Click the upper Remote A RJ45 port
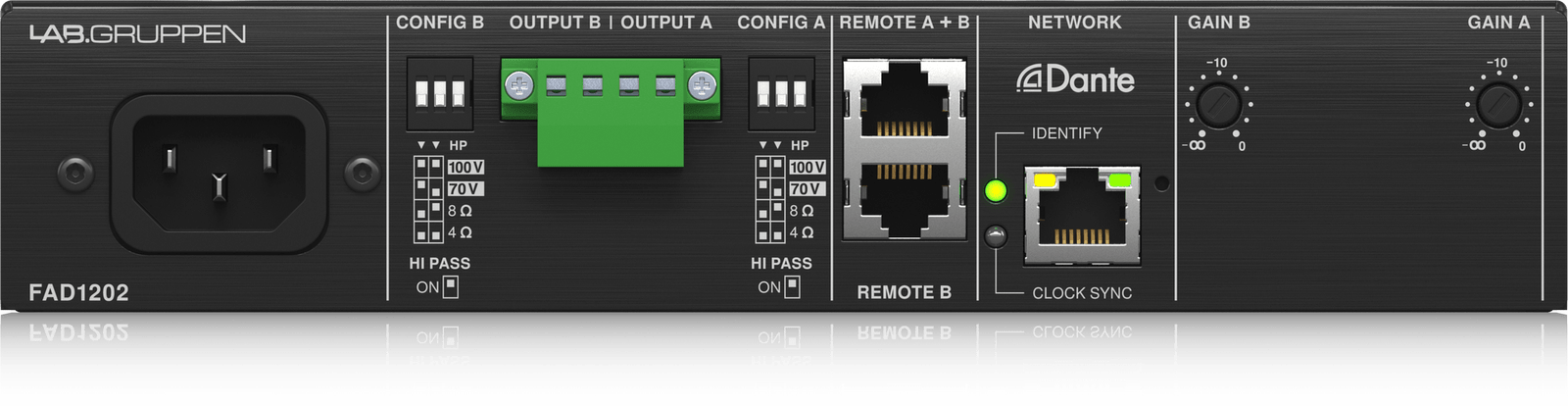 click(904, 101)
